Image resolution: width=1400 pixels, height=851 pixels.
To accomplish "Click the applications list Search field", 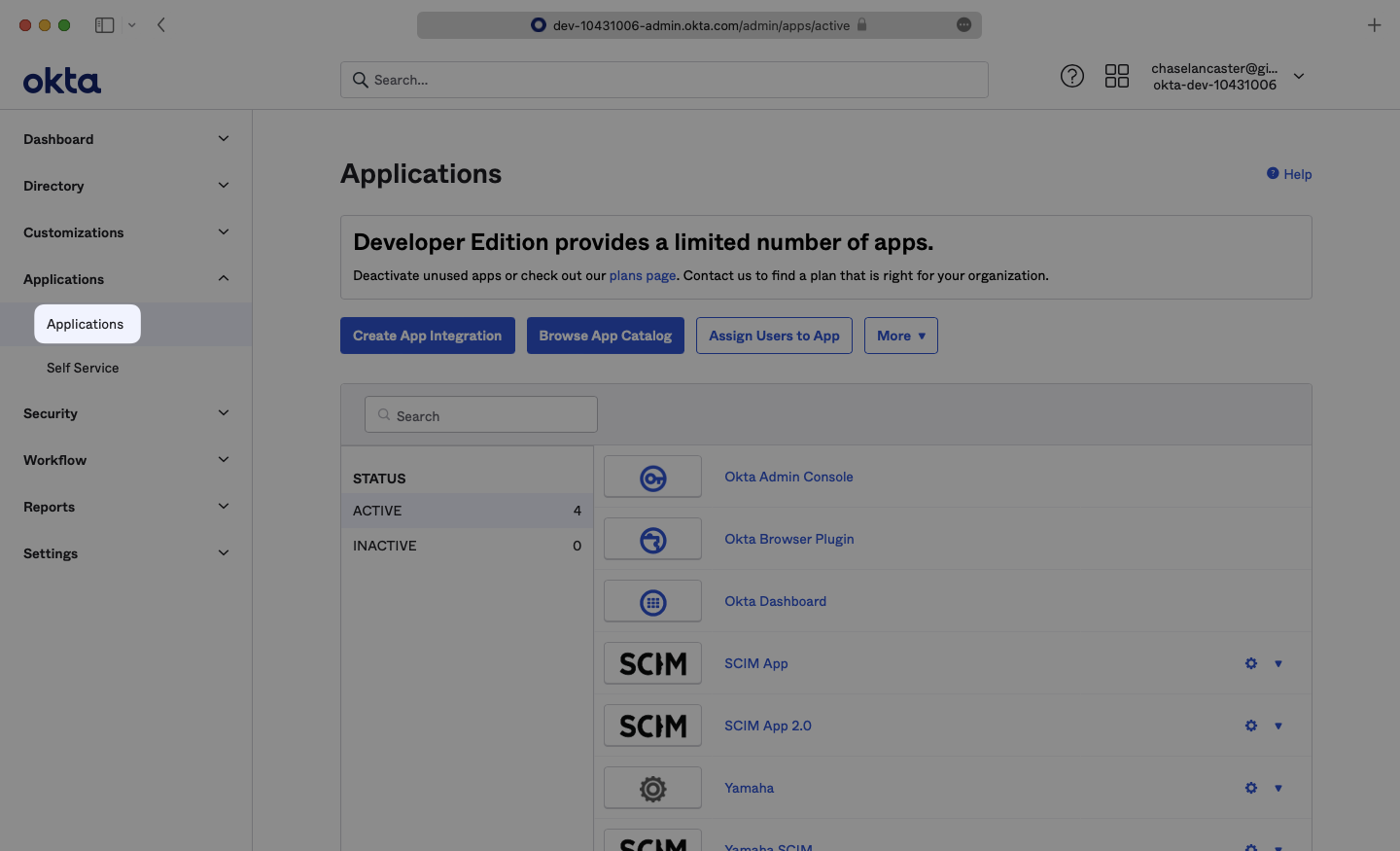I will point(481,415).
